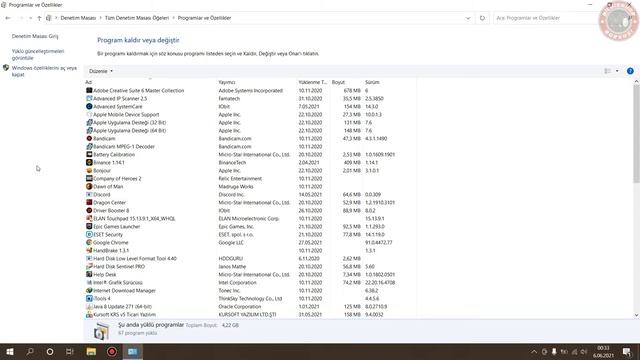Show hidden system tray icons

pos(534,351)
